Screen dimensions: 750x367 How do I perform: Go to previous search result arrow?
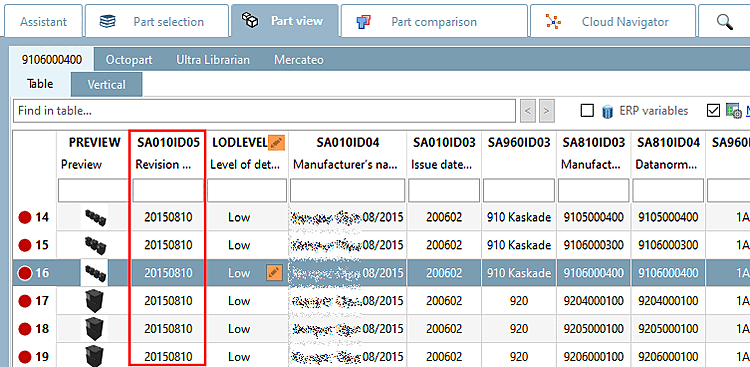(x=528, y=111)
